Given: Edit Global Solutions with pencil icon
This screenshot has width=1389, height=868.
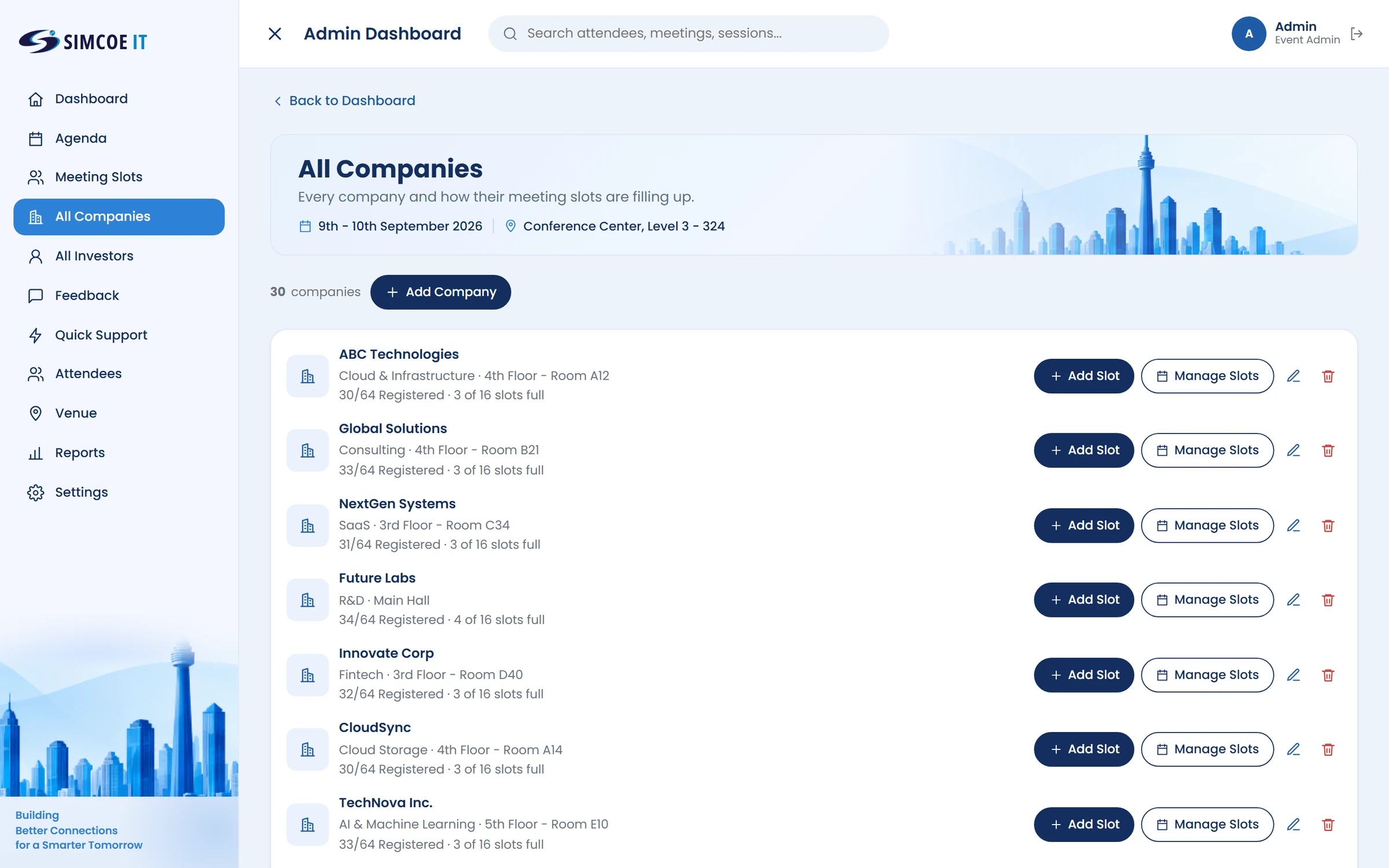Looking at the screenshot, I should (x=1294, y=450).
